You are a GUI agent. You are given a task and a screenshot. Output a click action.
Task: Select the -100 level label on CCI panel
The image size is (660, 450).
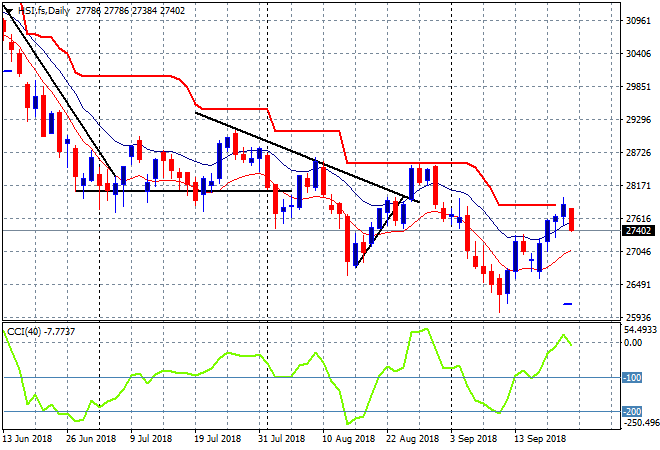point(632,378)
